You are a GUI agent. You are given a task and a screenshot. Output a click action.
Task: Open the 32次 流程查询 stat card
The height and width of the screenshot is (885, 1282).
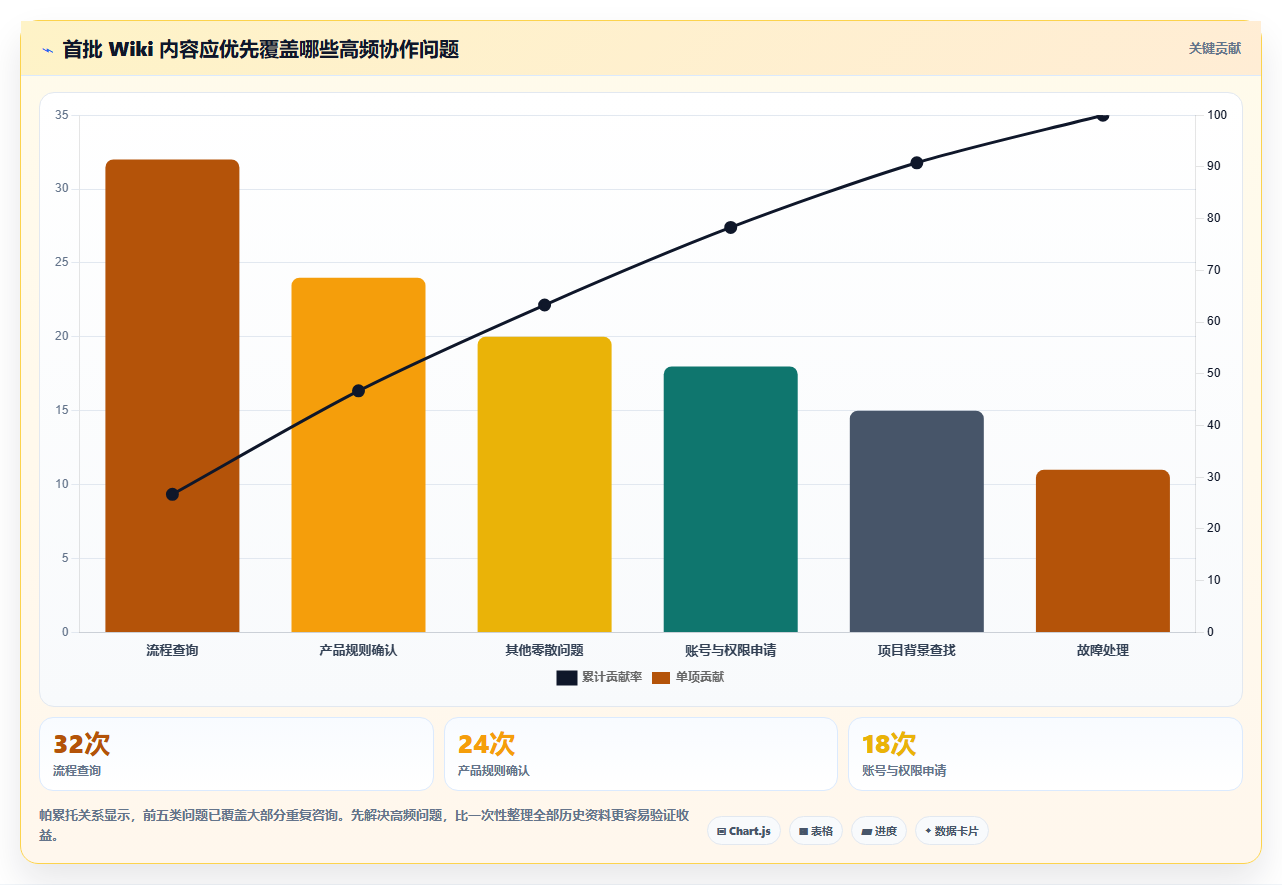click(236, 754)
